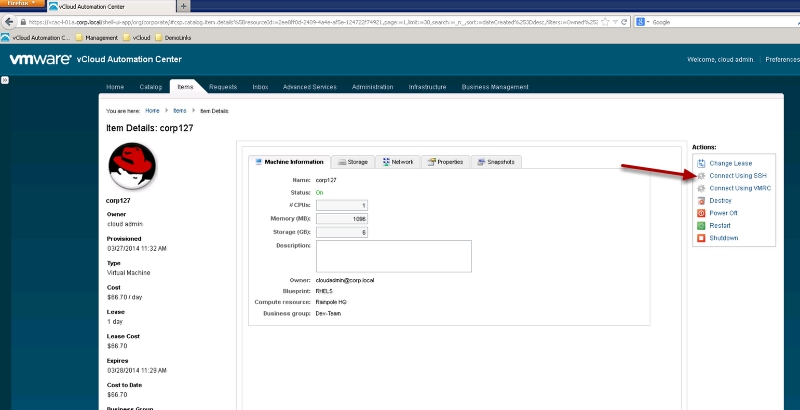
Task: Click the Change Lease clock icon
Action: coord(701,163)
